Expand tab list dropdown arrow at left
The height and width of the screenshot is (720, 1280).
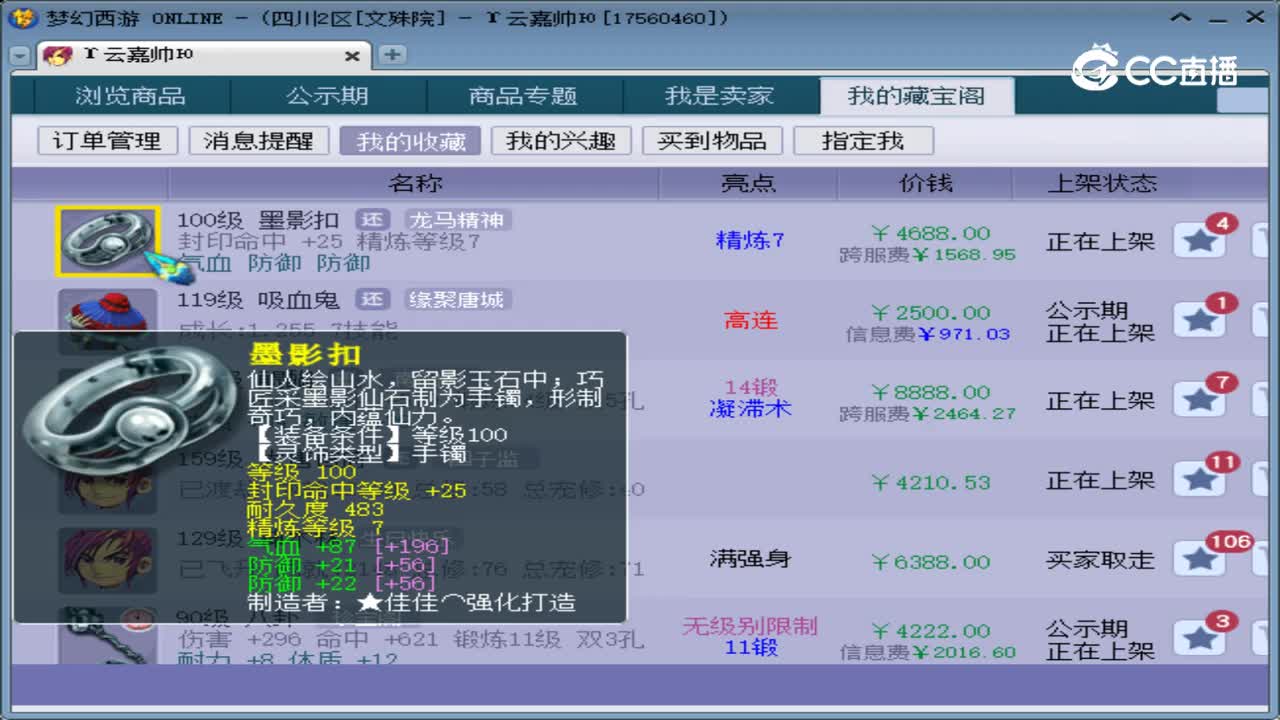coord(19,56)
